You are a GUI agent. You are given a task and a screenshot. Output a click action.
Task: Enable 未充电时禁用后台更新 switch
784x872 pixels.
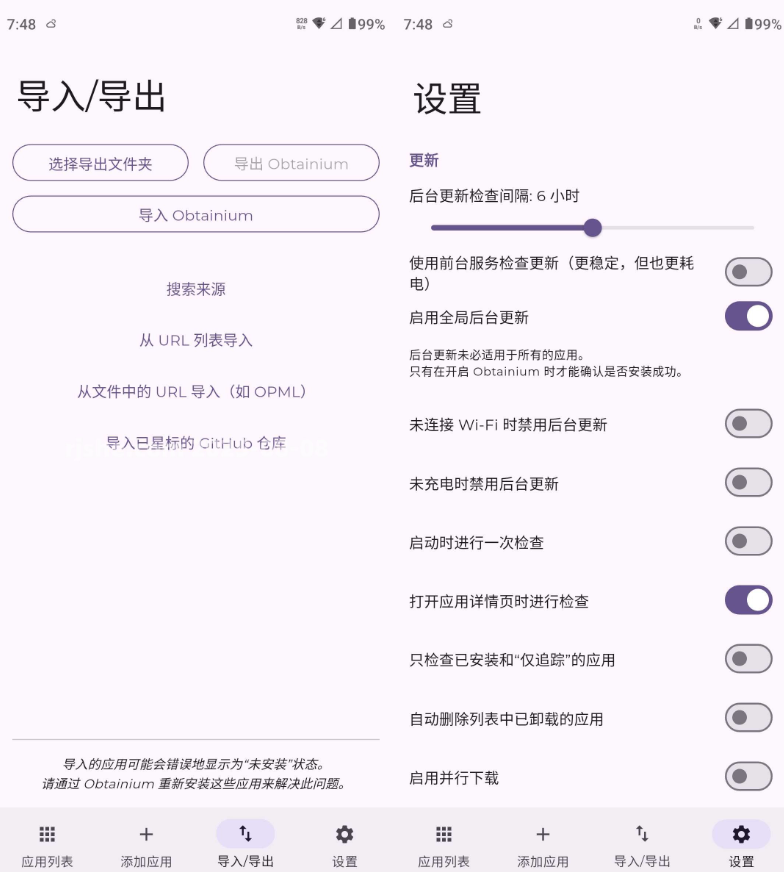[x=748, y=482]
